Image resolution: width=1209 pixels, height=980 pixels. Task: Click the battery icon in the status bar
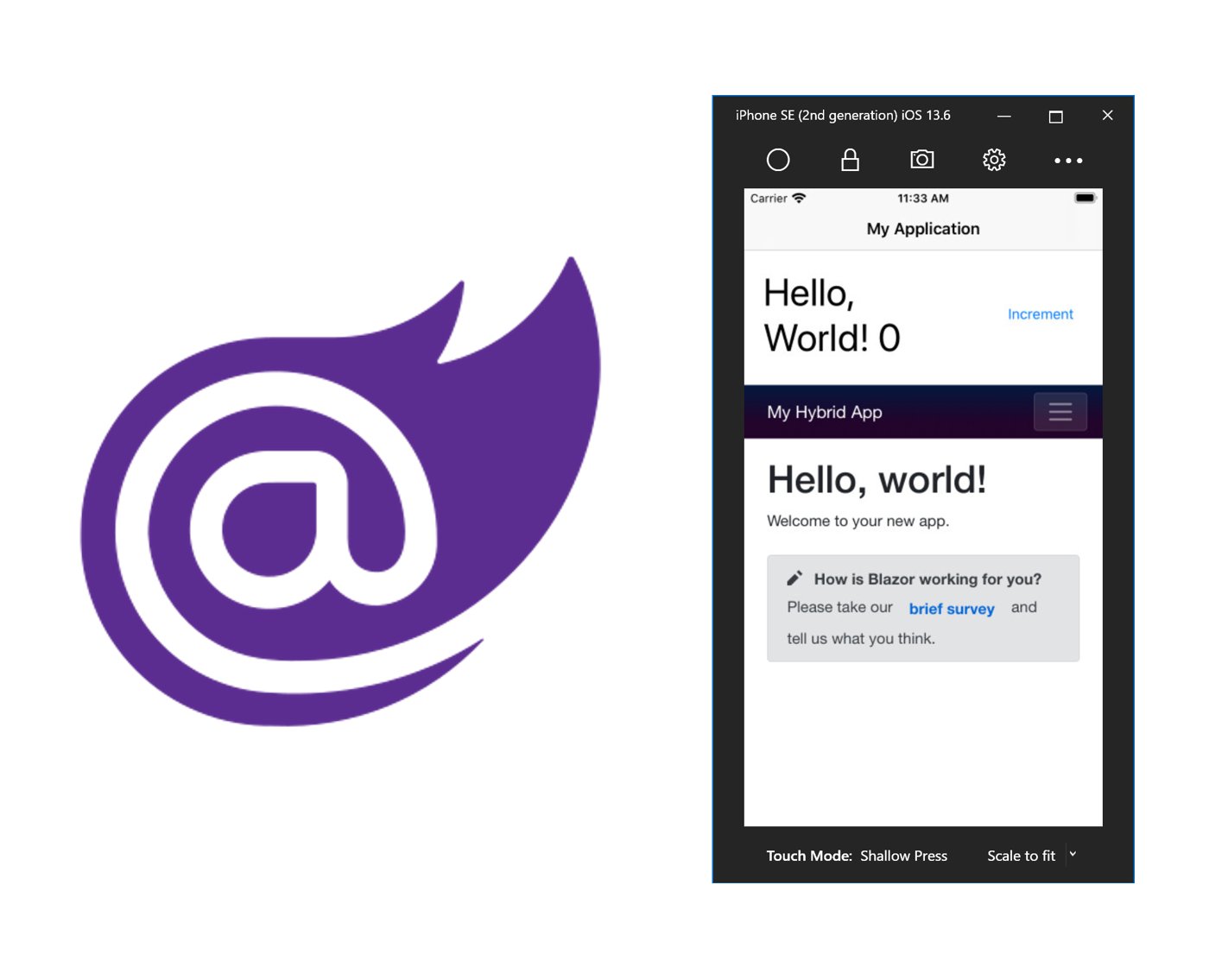tap(1085, 198)
